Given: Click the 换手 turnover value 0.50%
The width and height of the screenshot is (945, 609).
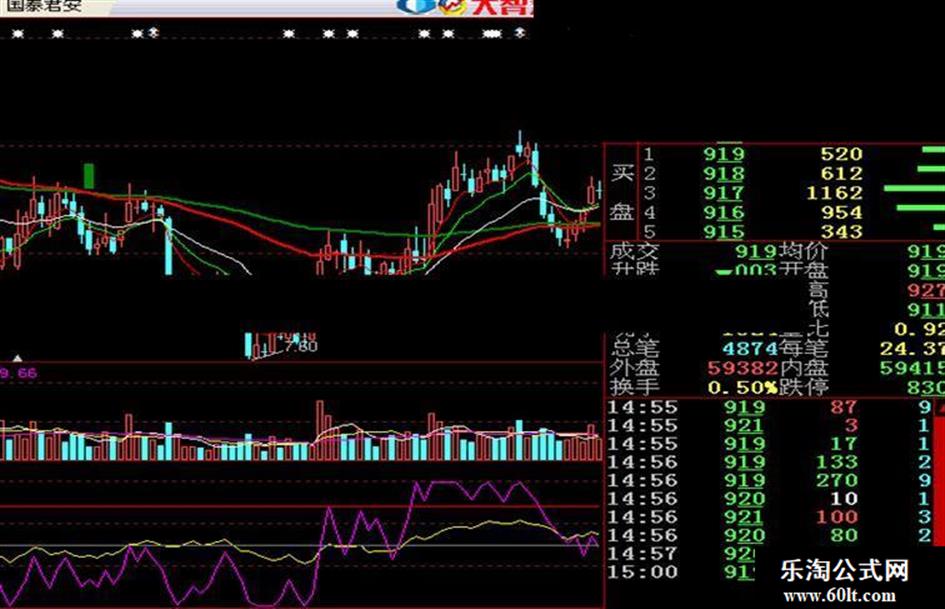Looking at the screenshot, I should pyautogui.click(x=742, y=387).
